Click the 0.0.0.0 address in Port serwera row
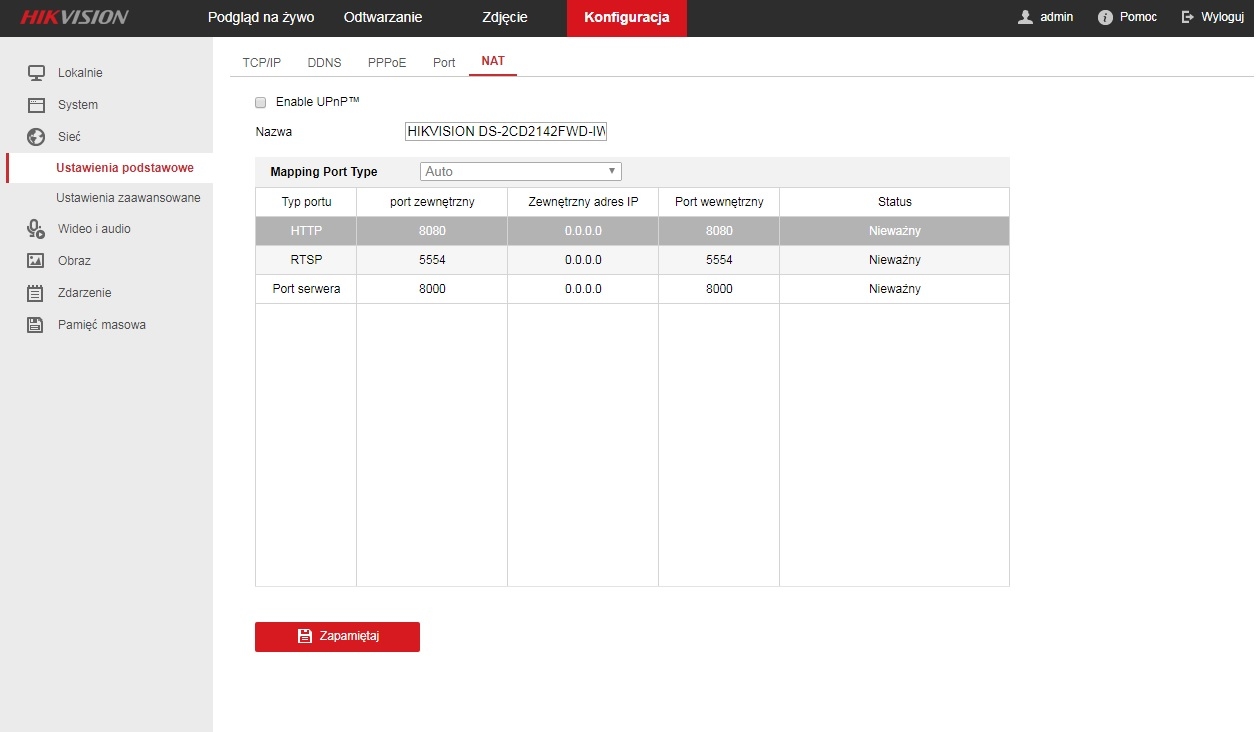This screenshot has height=732, width=1256. [583, 289]
